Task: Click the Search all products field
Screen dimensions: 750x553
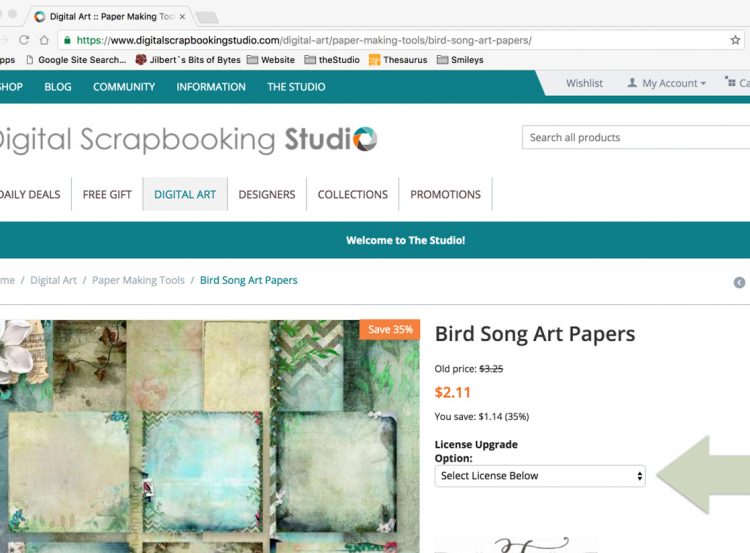Action: click(x=636, y=138)
